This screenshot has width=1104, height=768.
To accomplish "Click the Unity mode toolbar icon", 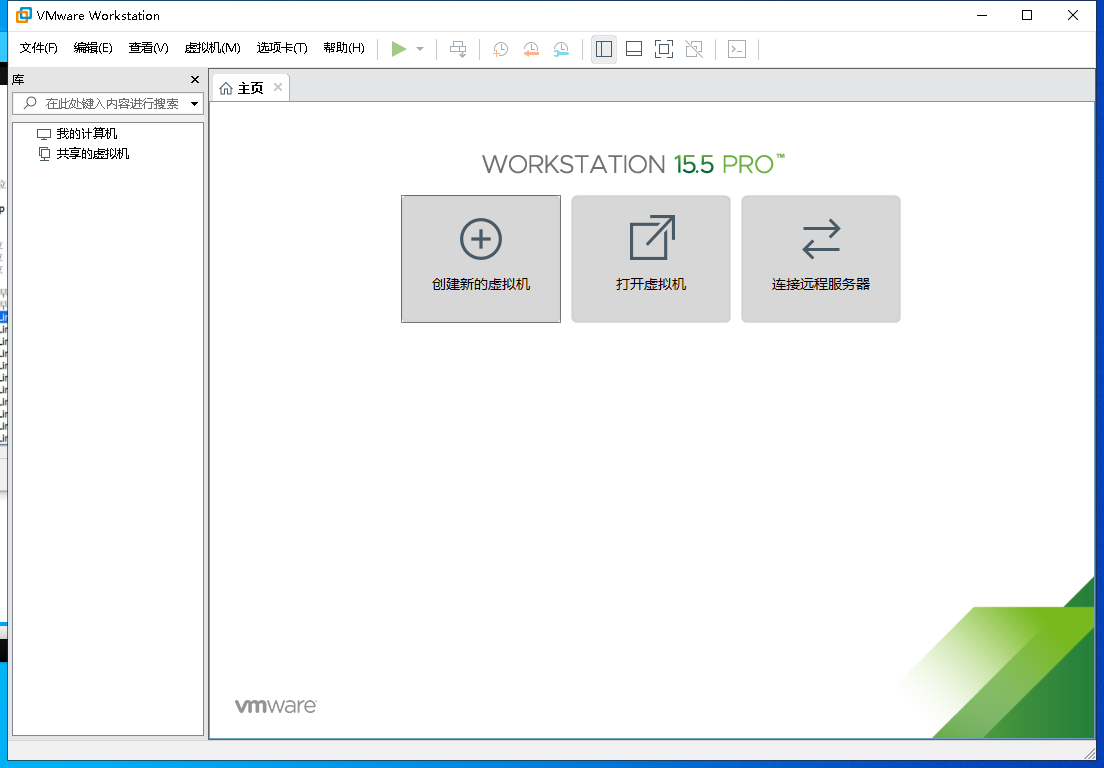I will click(694, 49).
